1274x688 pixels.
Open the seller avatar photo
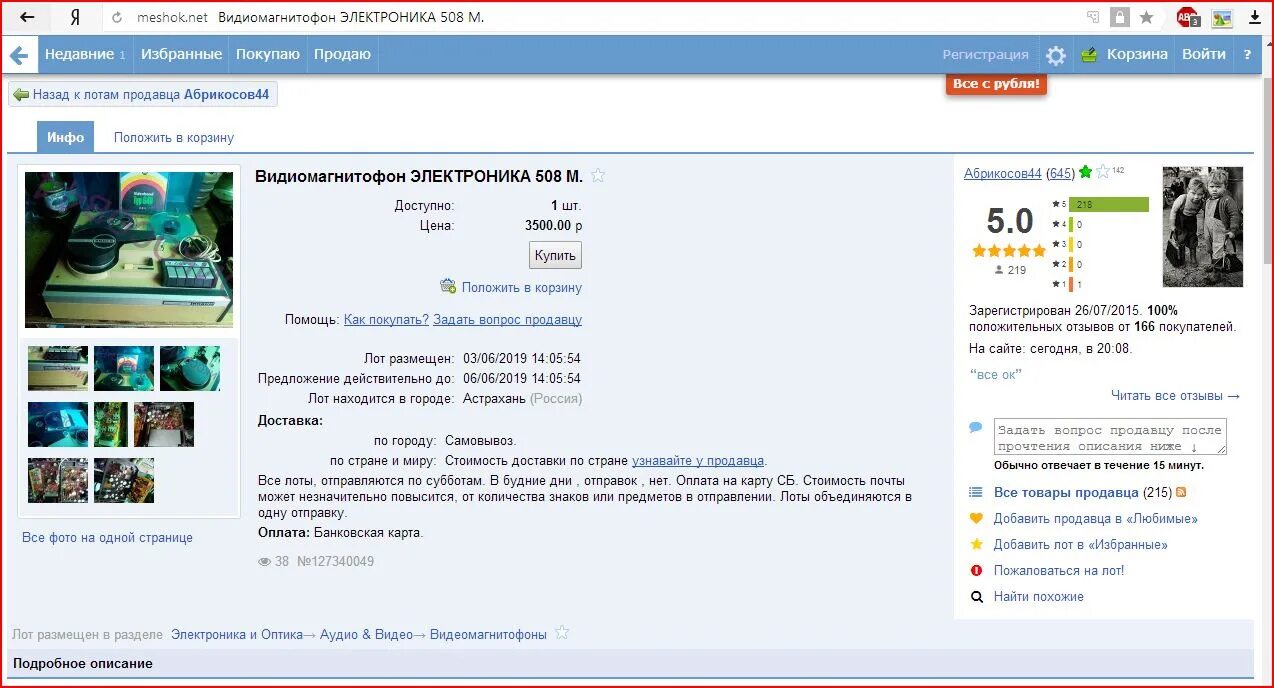point(1202,227)
